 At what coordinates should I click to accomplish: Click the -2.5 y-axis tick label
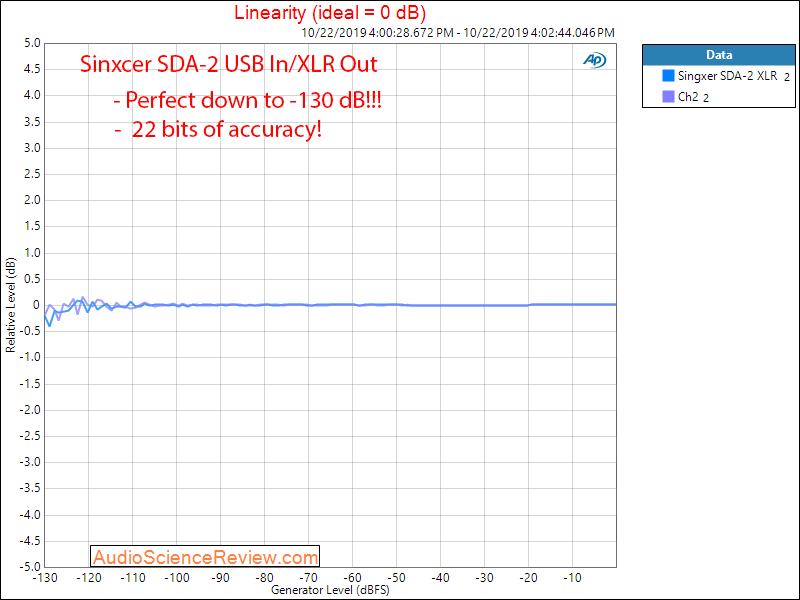click(30, 436)
